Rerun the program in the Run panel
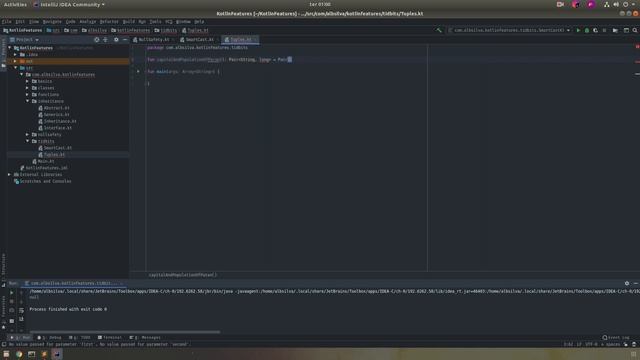 (x=11, y=293)
